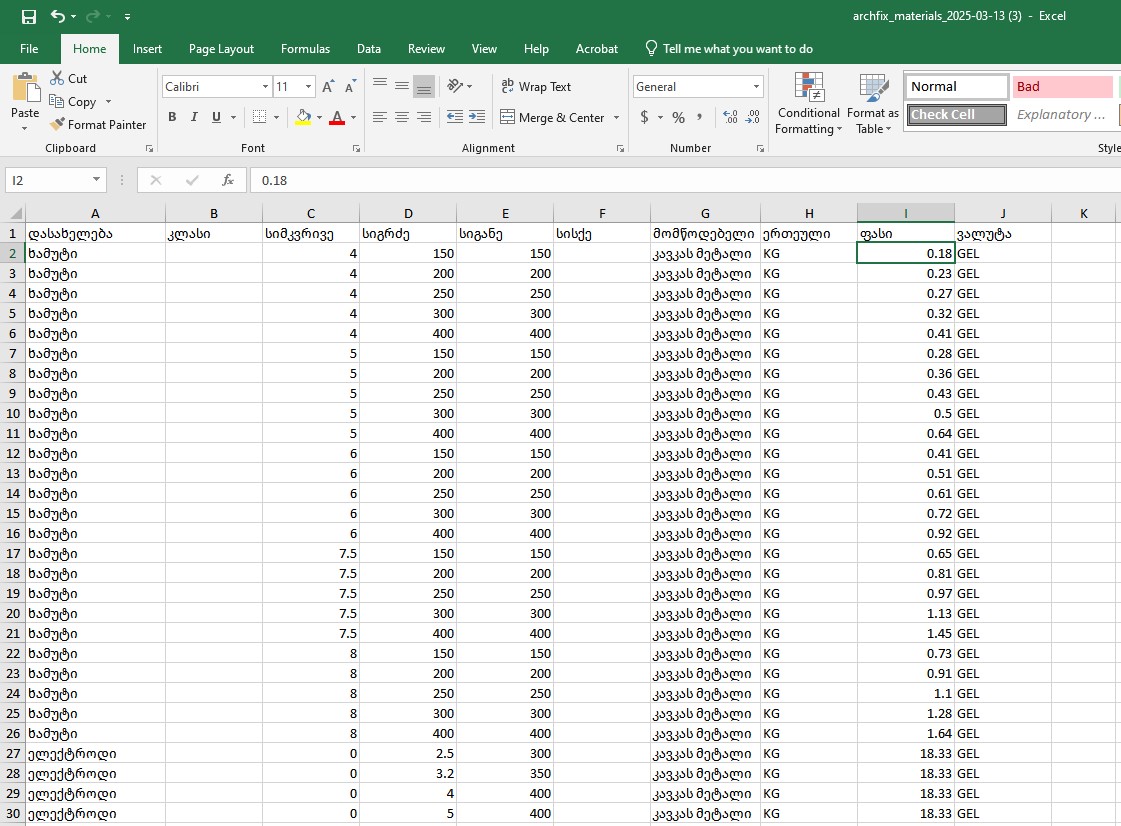Screen dimensions: 1121x826
Task: Click the formula bar showing 0.18
Action: [x=685, y=180]
